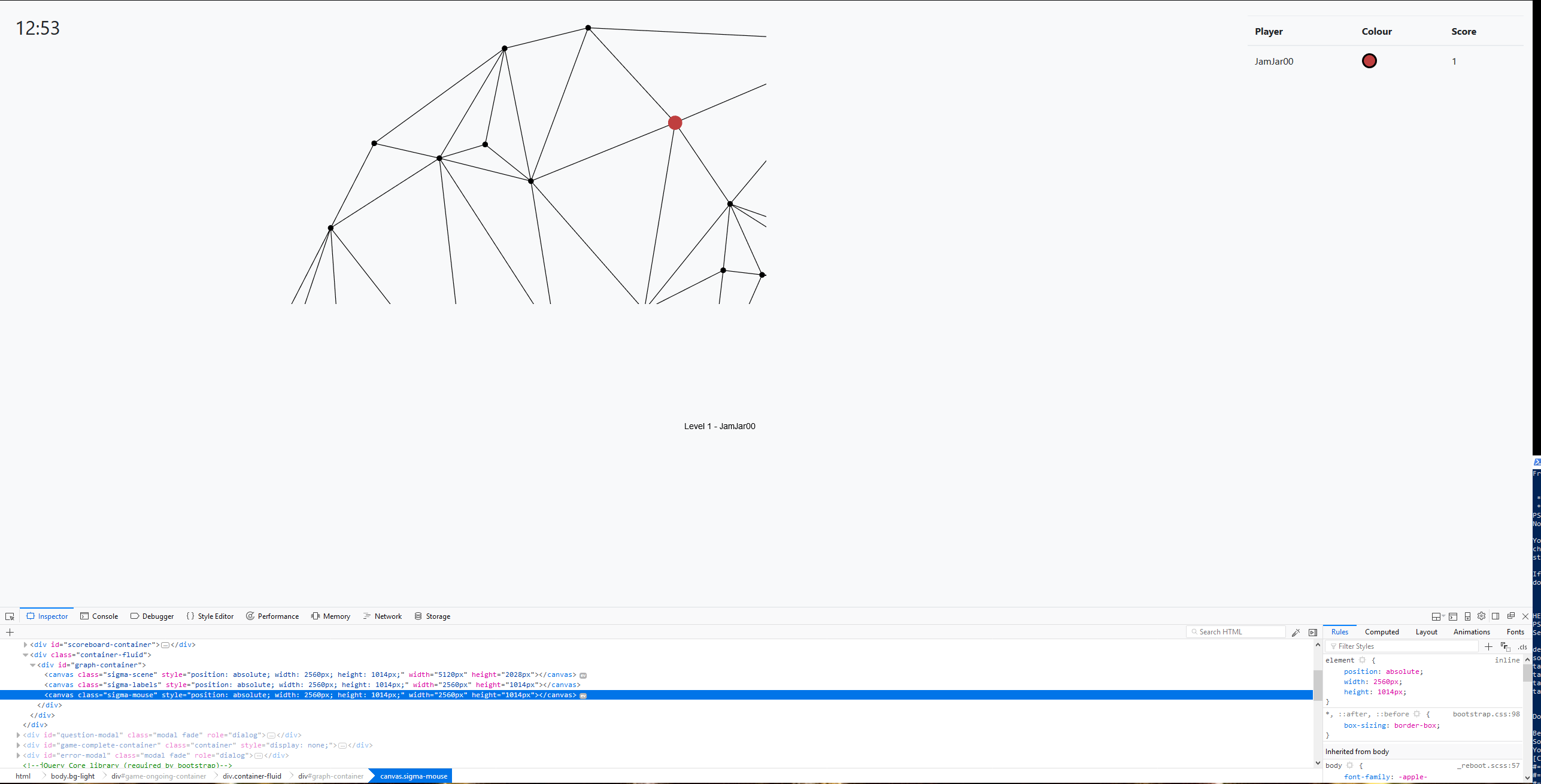Expand the scoreboard-container div
Viewport: 1541px width, 784px height.
tap(25, 645)
